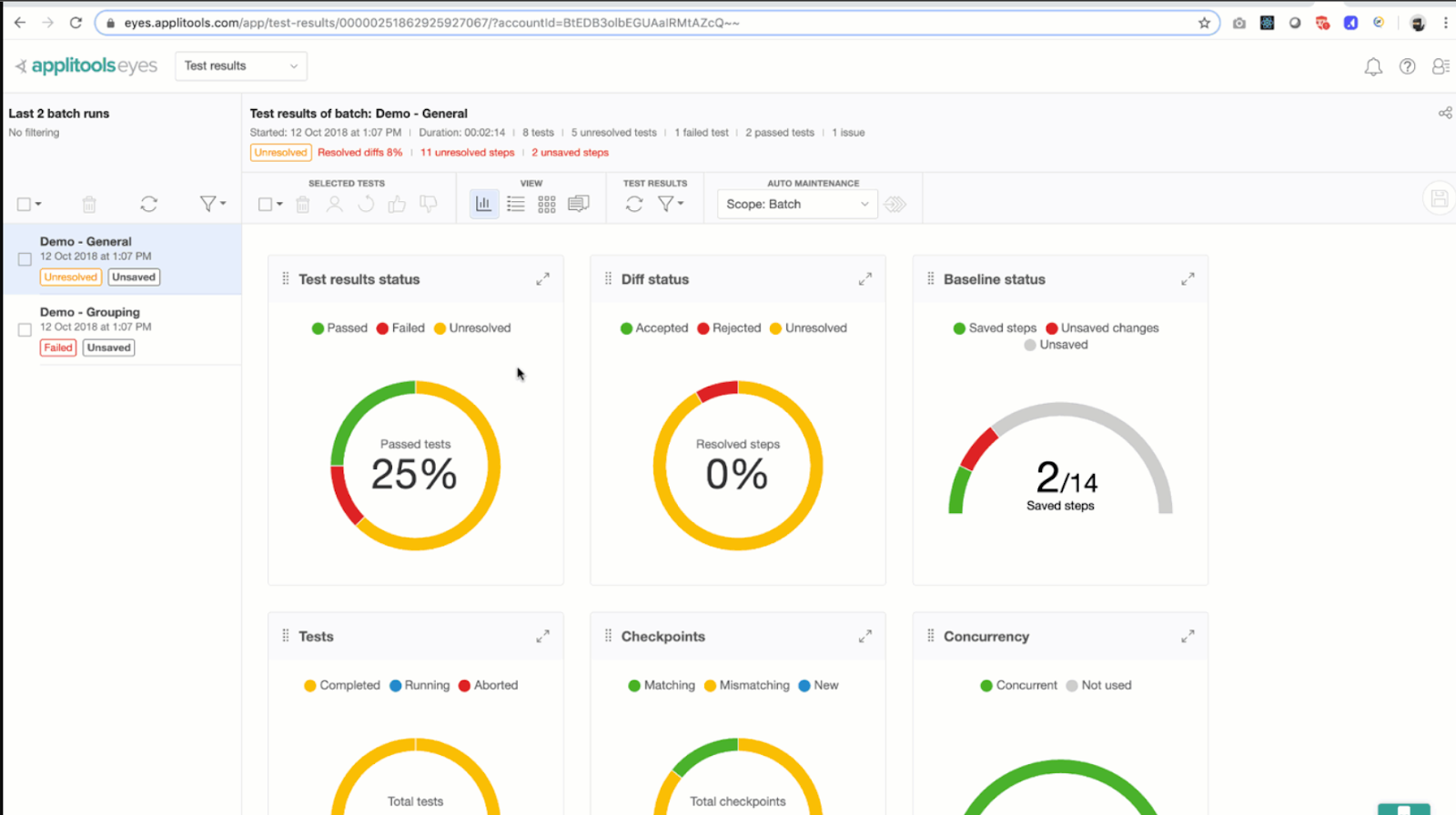Click the orange Unresolved tag under Demo - General
1456x815 pixels.
tap(70, 277)
